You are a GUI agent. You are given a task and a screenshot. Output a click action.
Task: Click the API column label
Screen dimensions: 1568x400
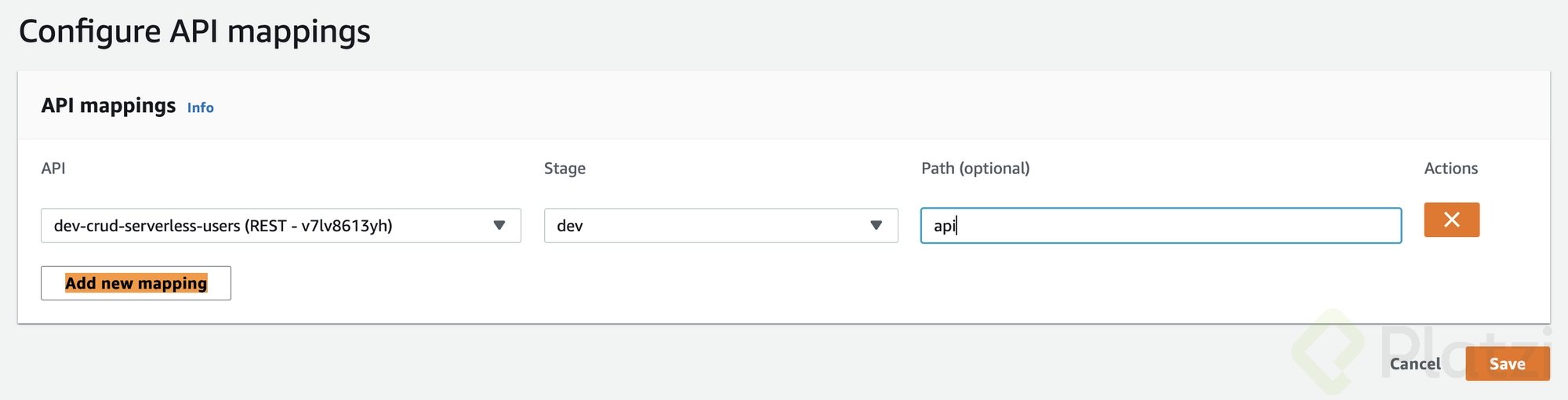coord(53,168)
